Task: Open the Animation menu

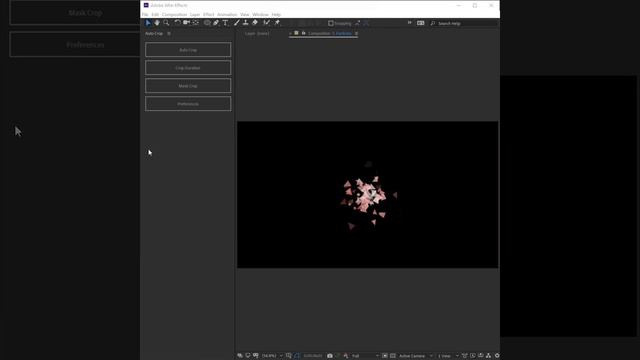Action: [x=227, y=15]
